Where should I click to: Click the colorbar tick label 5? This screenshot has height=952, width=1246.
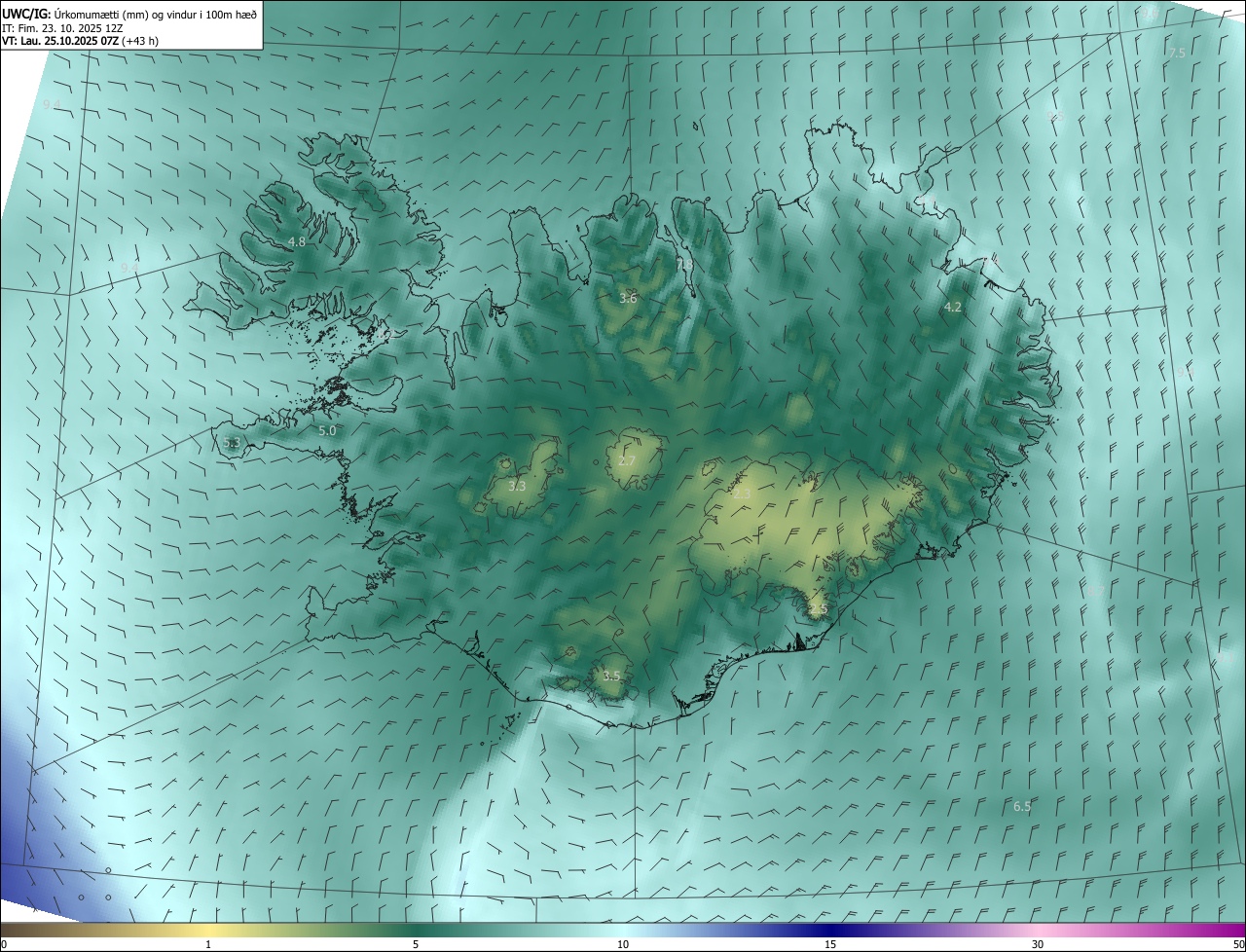click(416, 944)
